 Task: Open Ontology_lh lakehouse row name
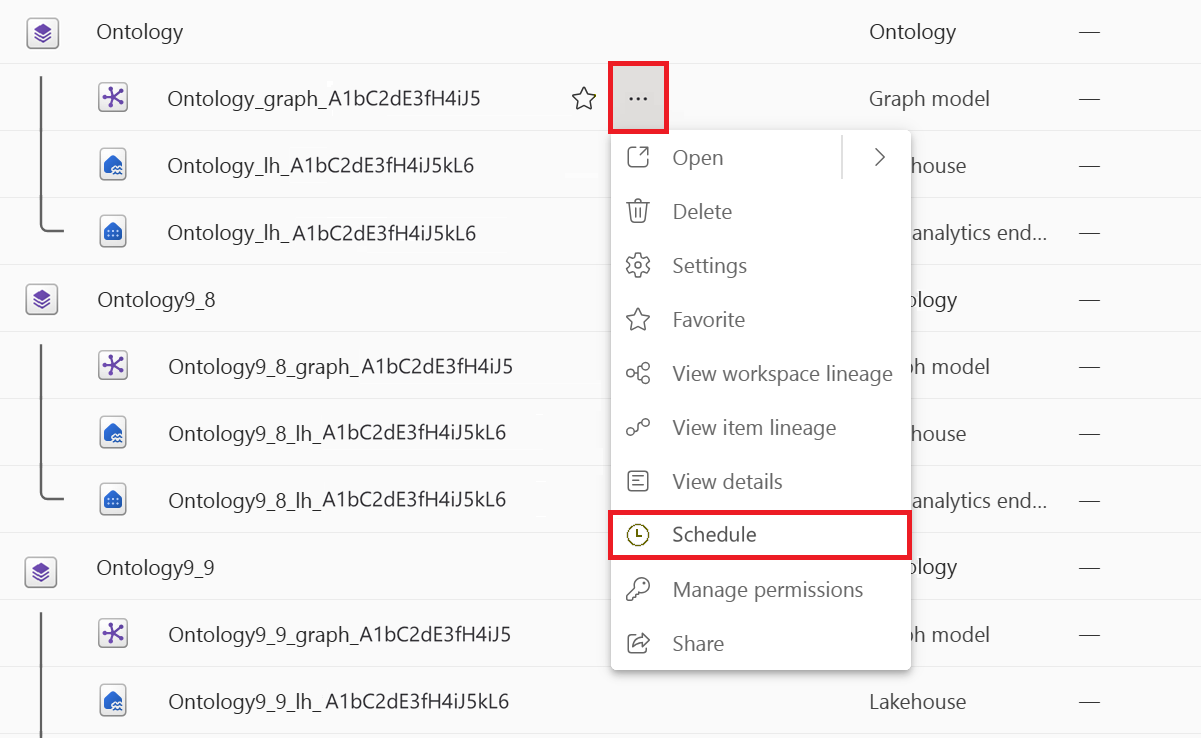pyautogui.click(x=321, y=165)
